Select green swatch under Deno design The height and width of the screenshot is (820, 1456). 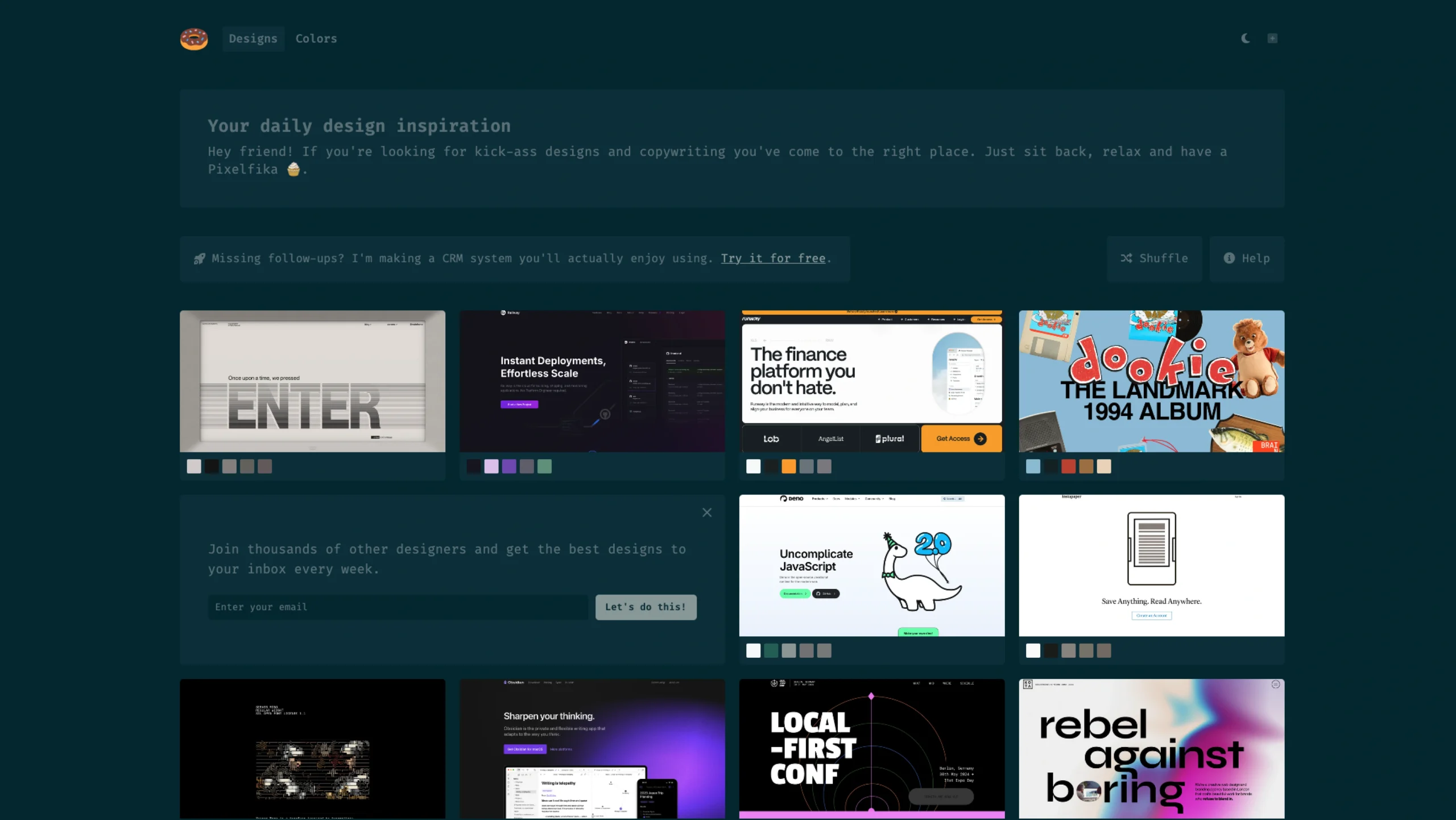pyautogui.click(x=771, y=650)
